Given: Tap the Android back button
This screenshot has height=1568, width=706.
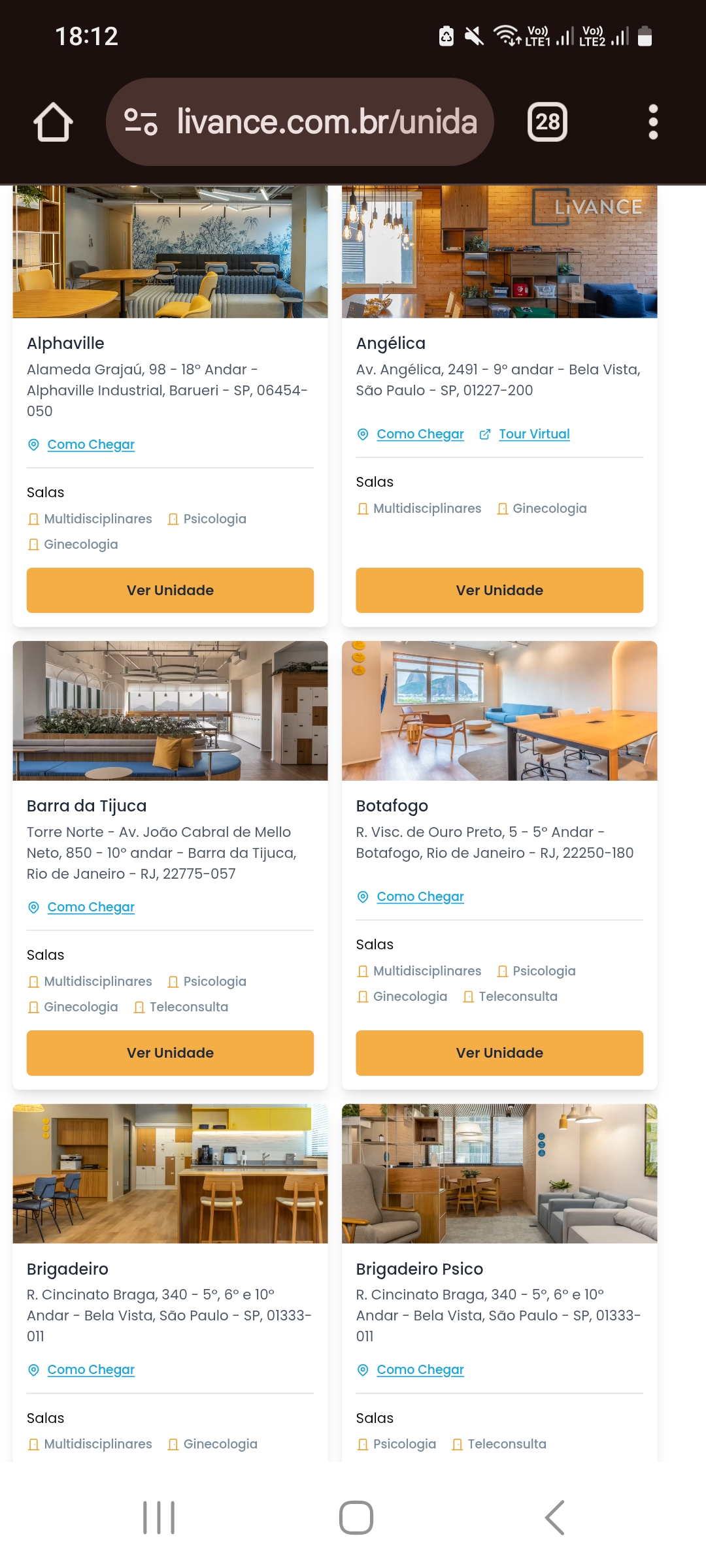Looking at the screenshot, I should [554, 1517].
